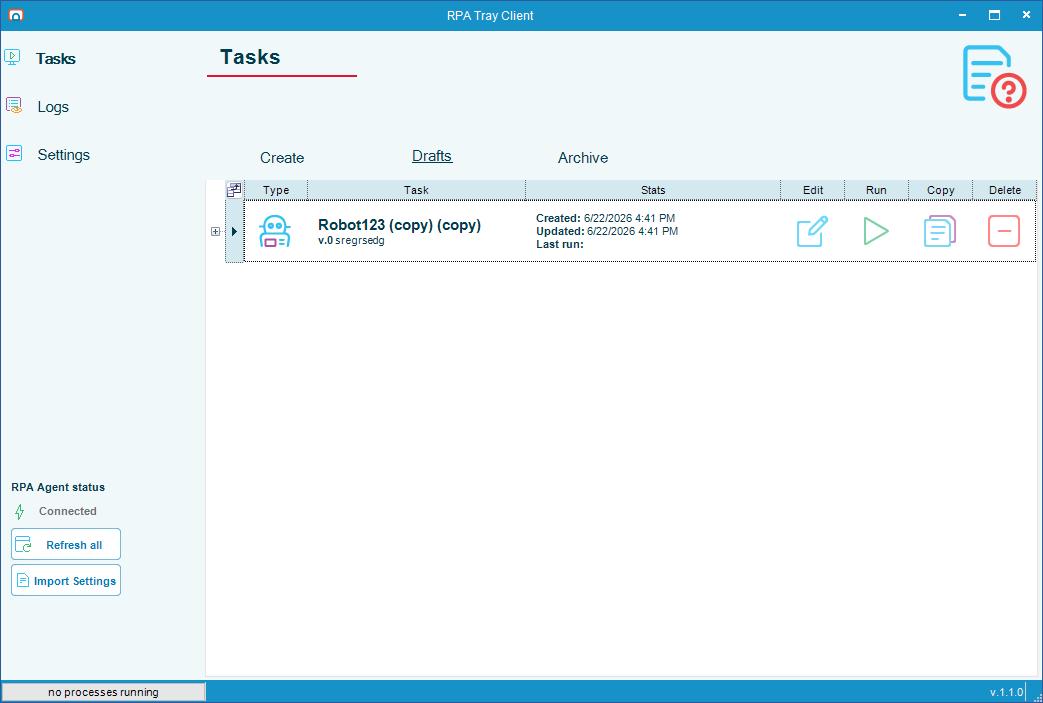Click the Tasks monitor icon in sidebar

pos(12,57)
